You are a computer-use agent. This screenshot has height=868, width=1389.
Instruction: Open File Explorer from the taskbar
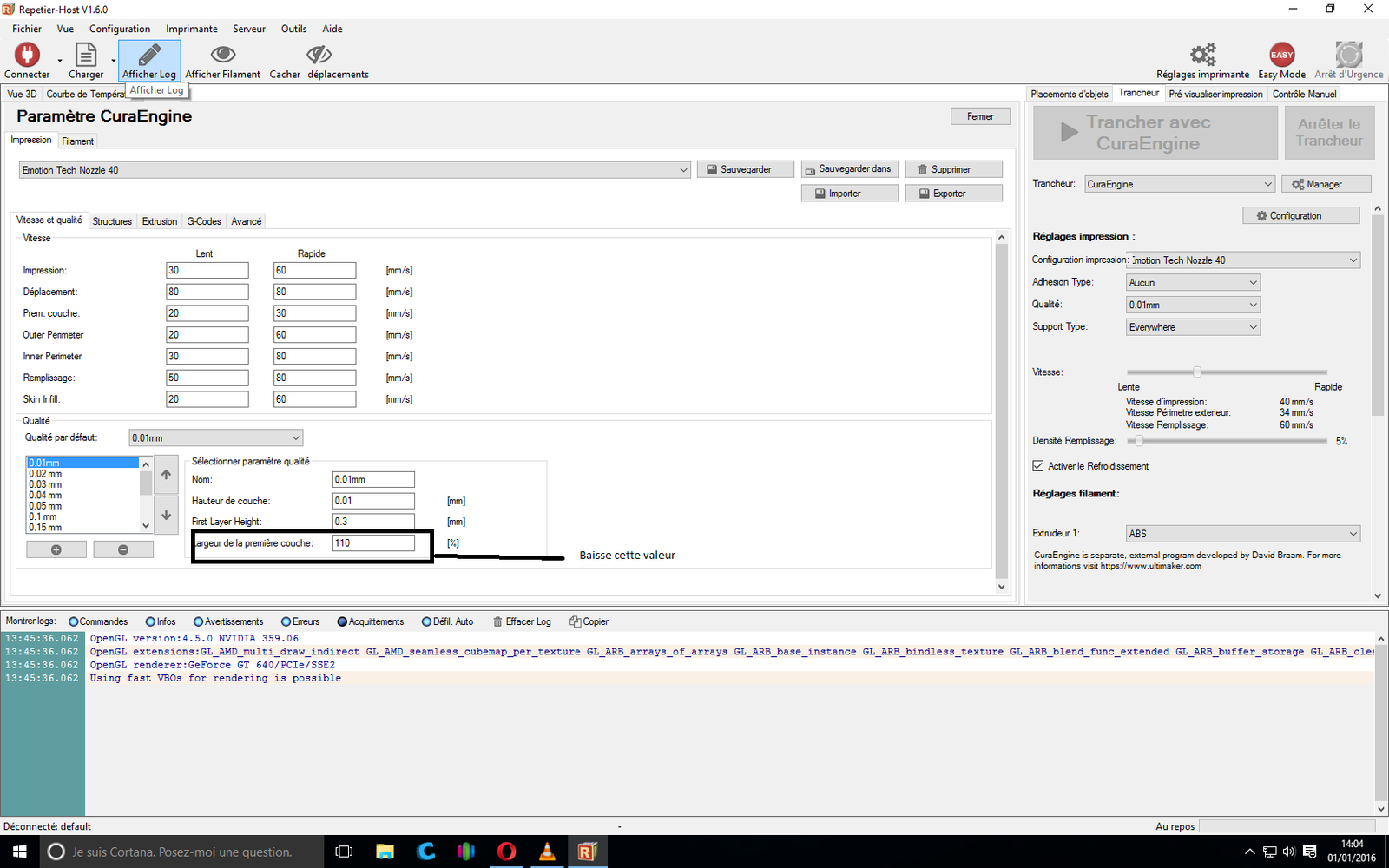pyautogui.click(x=385, y=852)
